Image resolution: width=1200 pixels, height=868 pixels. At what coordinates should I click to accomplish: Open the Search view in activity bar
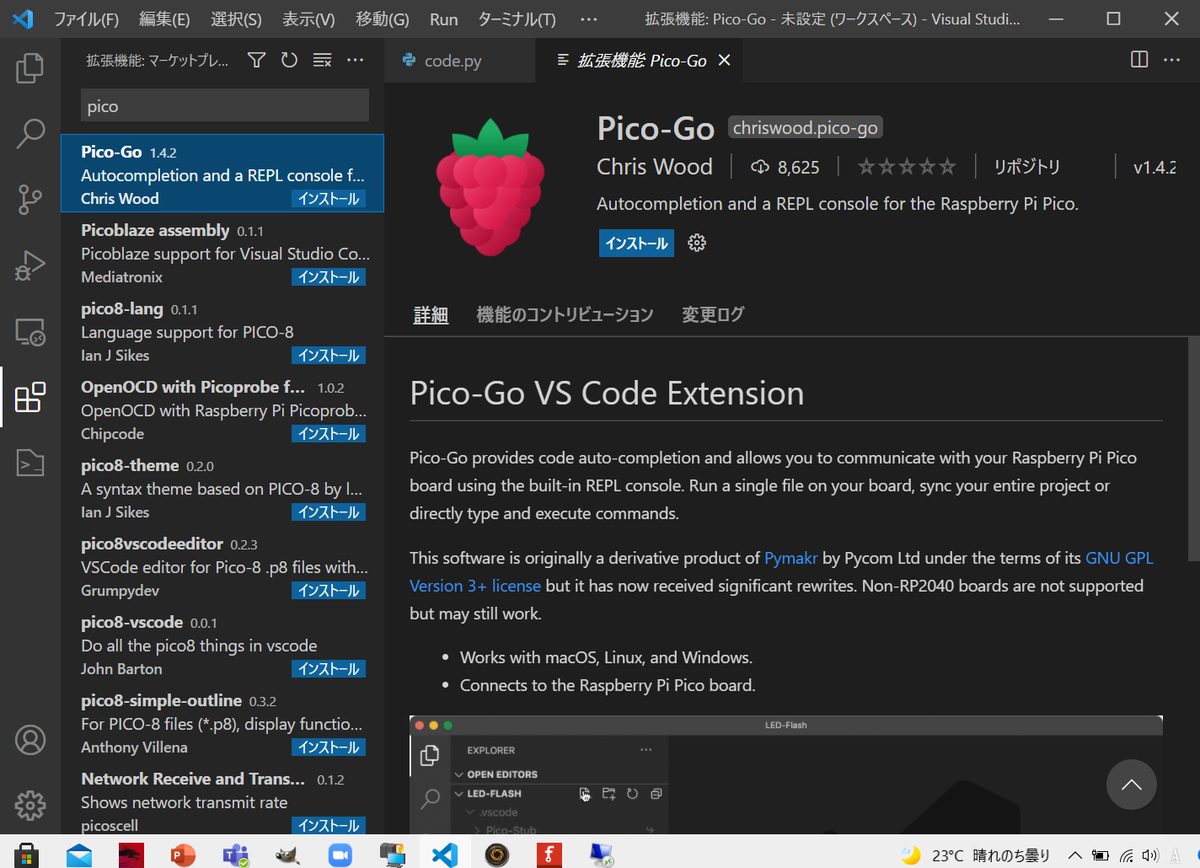(x=30, y=133)
